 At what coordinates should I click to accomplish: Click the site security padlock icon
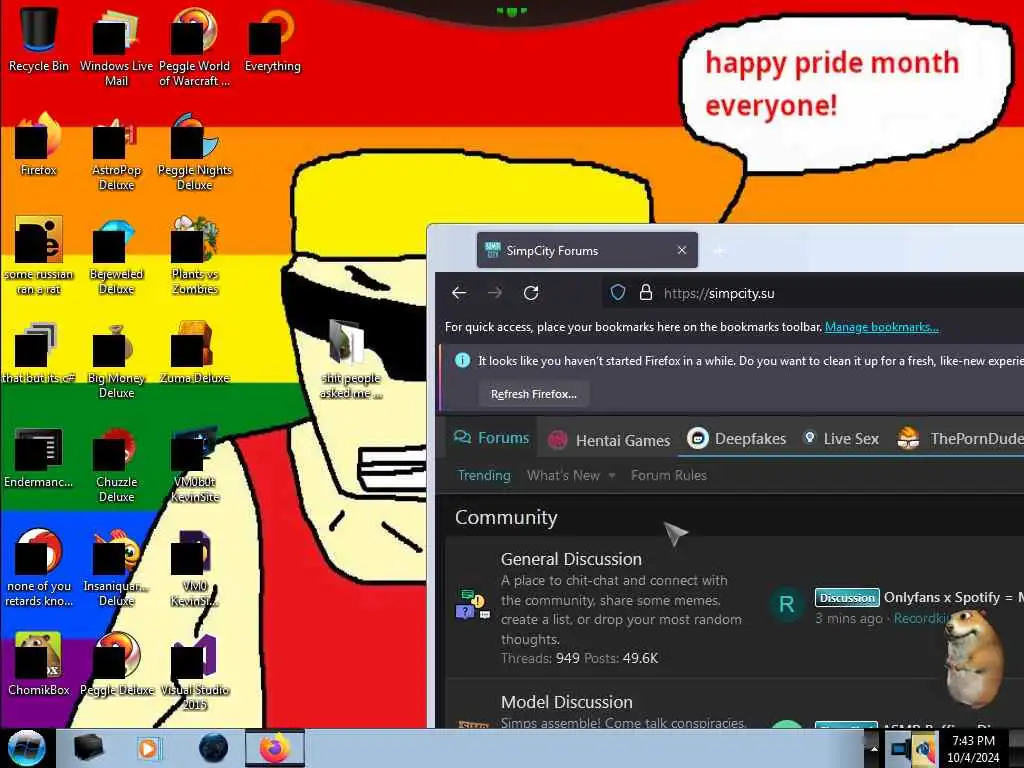[646, 293]
